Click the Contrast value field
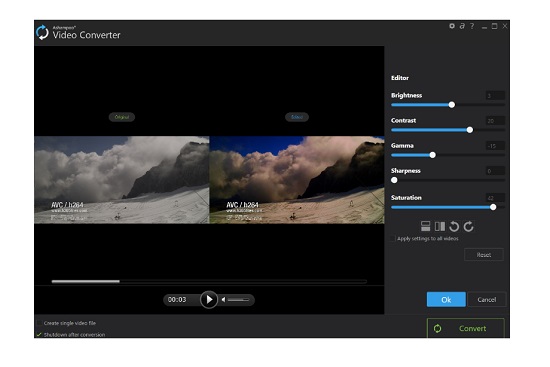The image size is (550, 367). 495,121
